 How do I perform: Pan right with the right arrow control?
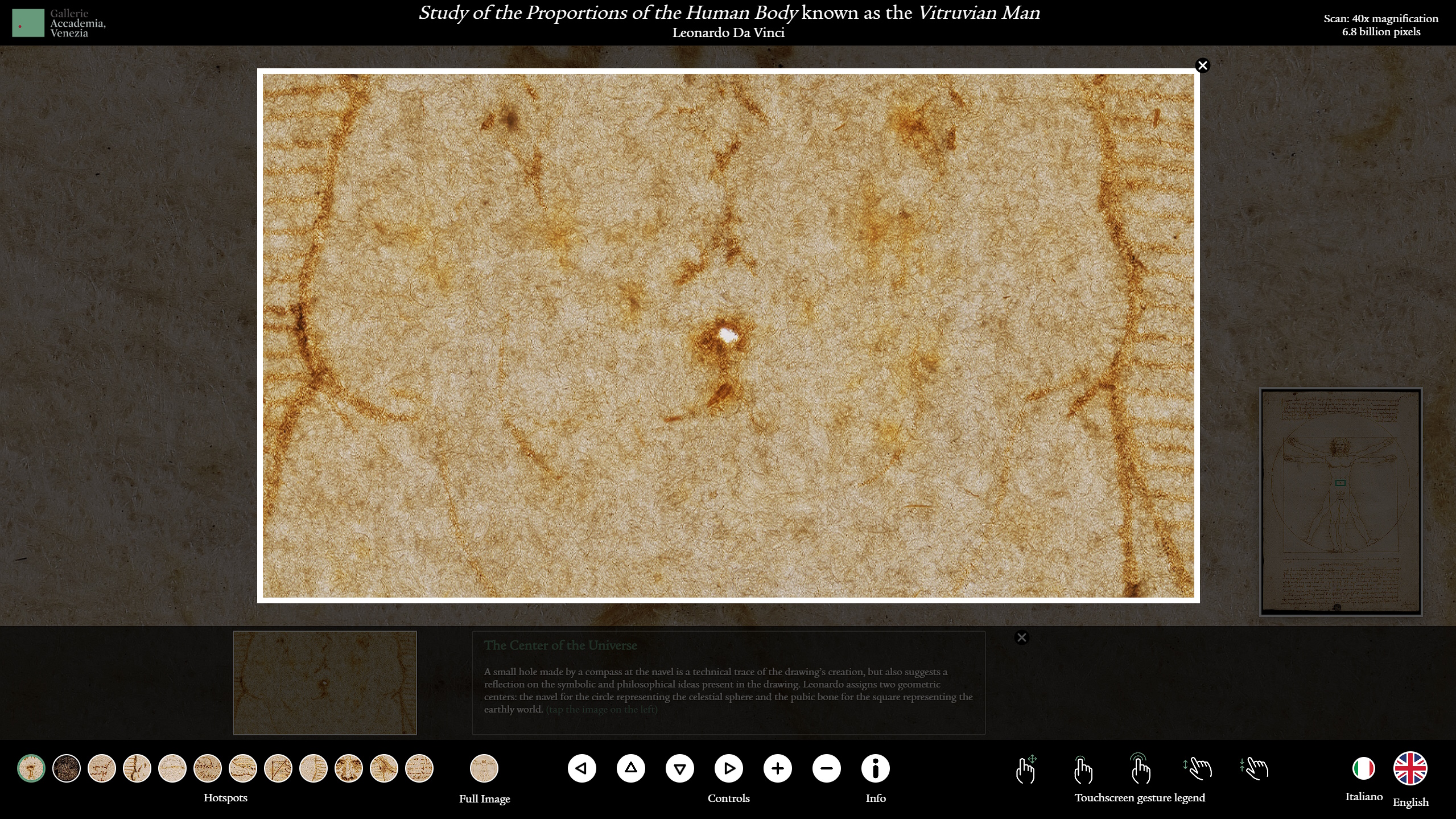coord(729,768)
